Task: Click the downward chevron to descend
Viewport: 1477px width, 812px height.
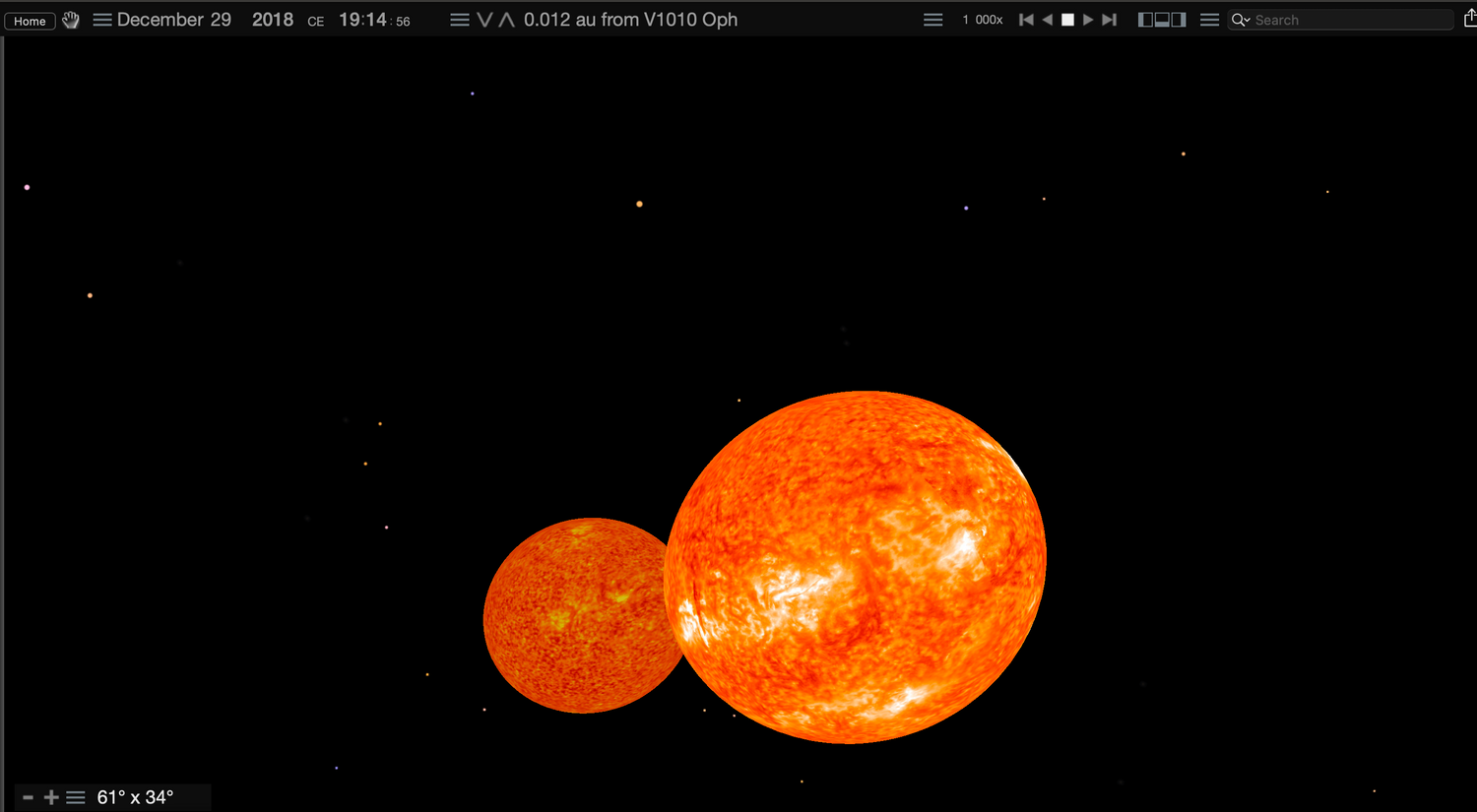Action: (x=483, y=19)
